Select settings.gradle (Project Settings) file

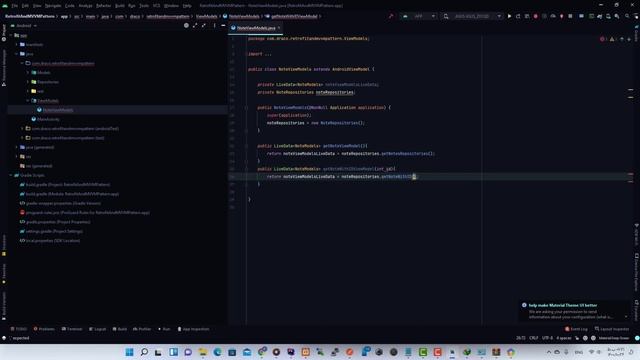[x=54, y=231]
